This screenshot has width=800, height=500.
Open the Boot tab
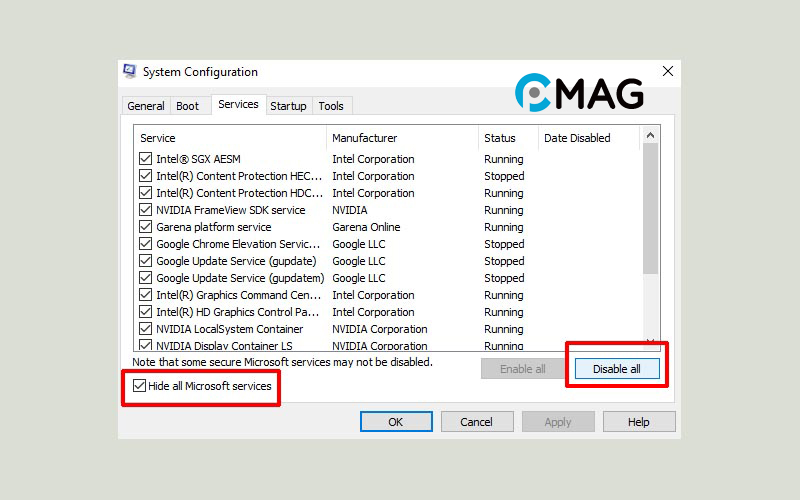click(188, 106)
